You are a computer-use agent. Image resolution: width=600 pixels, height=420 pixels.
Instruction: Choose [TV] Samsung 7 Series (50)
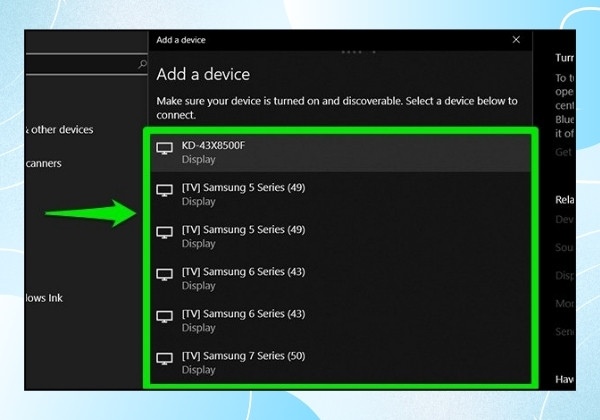[x=341, y=363]
